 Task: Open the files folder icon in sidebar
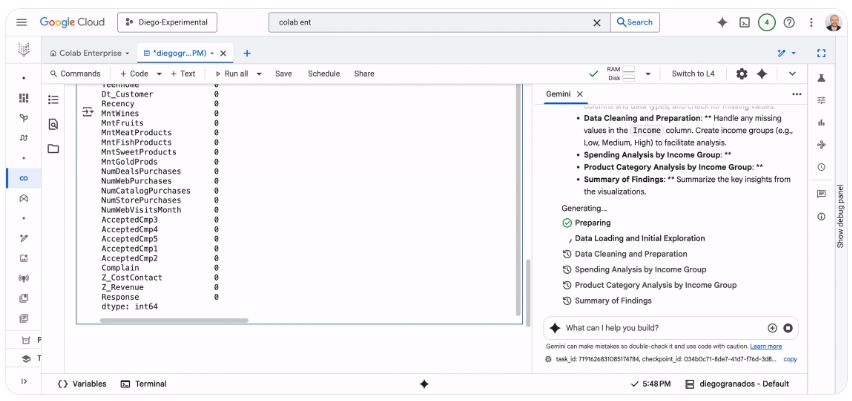[x=54, y=149]
